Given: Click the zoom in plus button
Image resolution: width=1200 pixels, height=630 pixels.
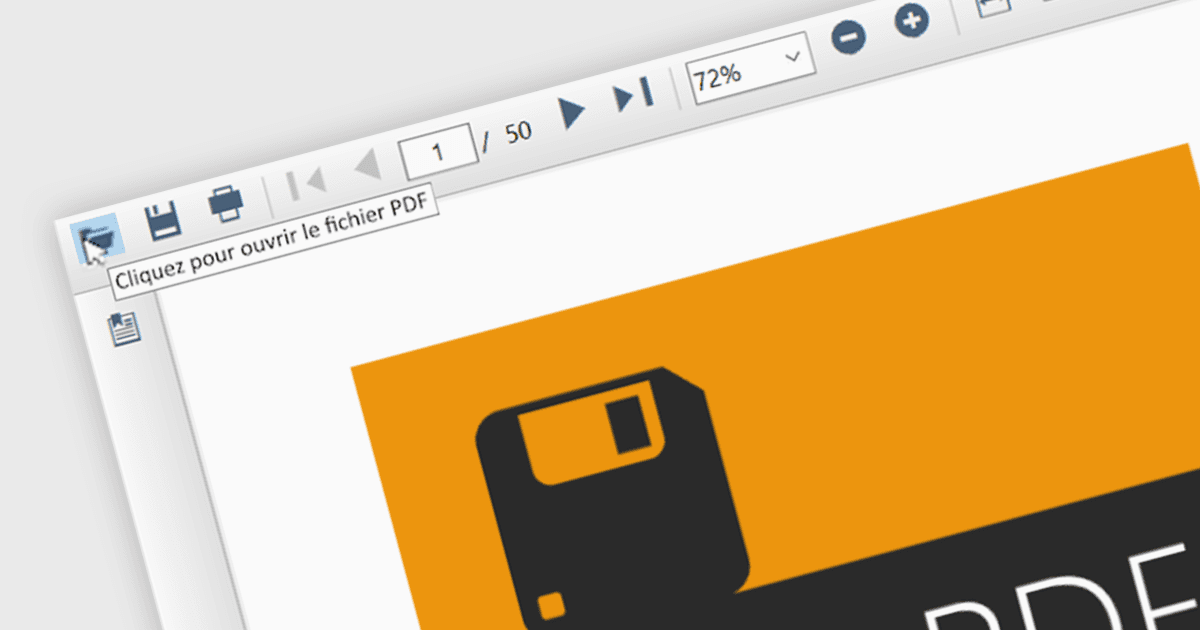Looking at the screenshot, I should pos(911,21).
